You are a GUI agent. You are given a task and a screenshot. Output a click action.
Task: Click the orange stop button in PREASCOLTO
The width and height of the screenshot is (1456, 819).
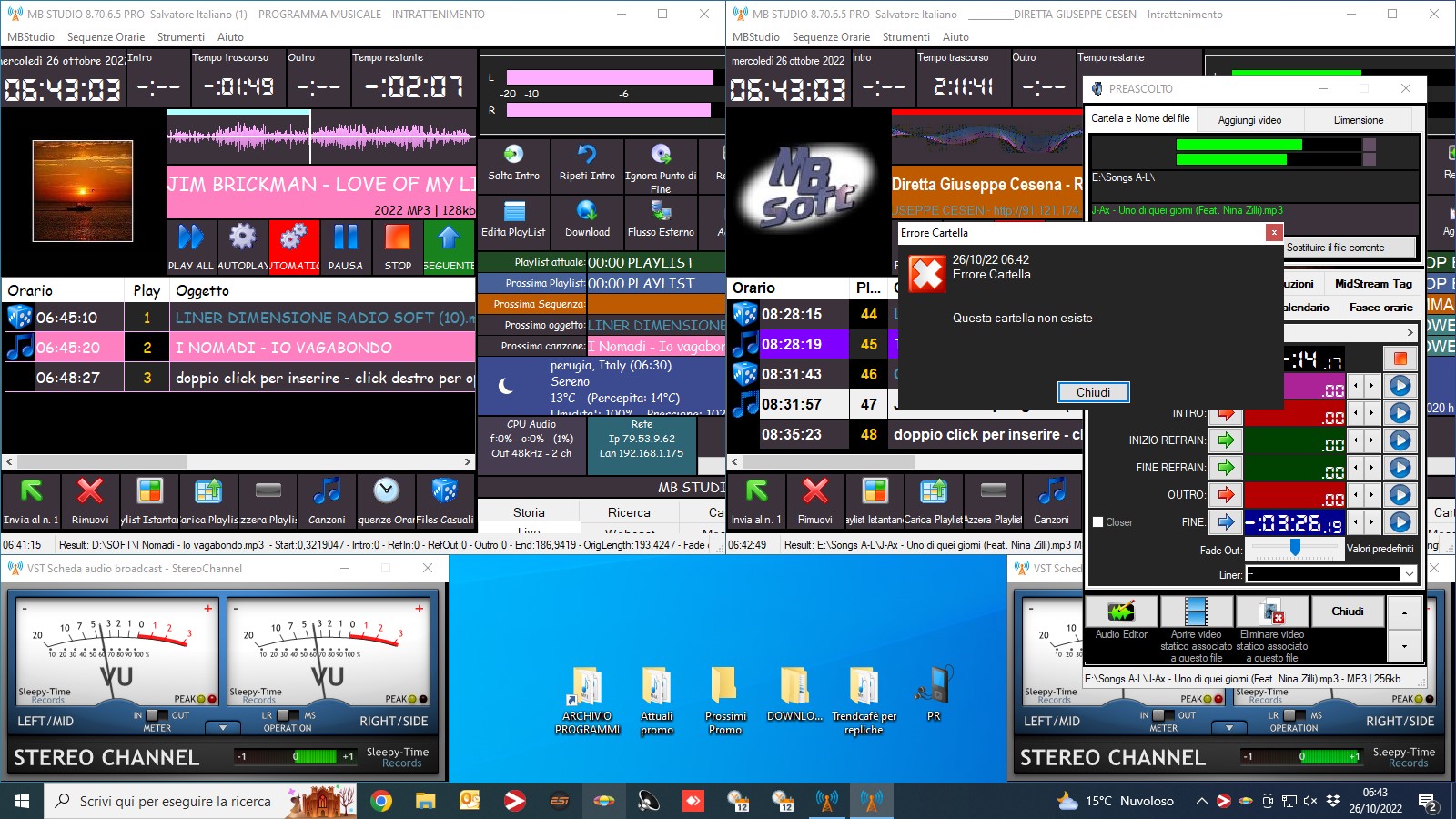pos(1400,358)
